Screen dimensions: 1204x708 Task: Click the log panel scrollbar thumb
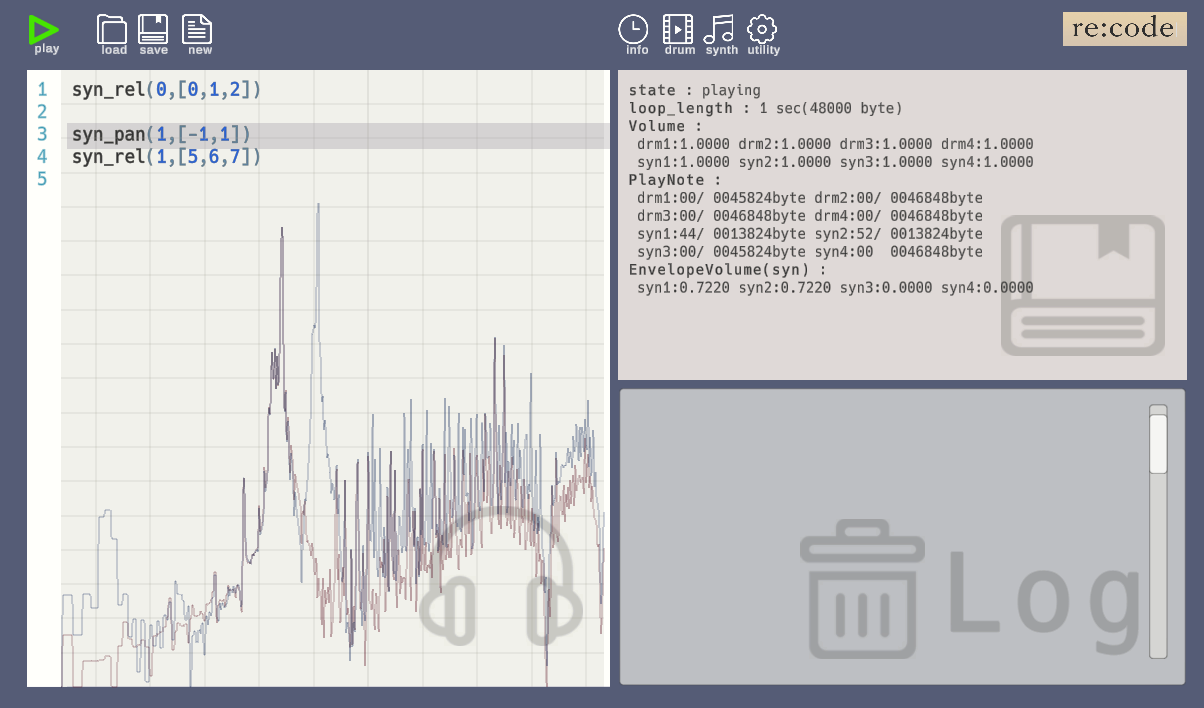[1158, 443]
